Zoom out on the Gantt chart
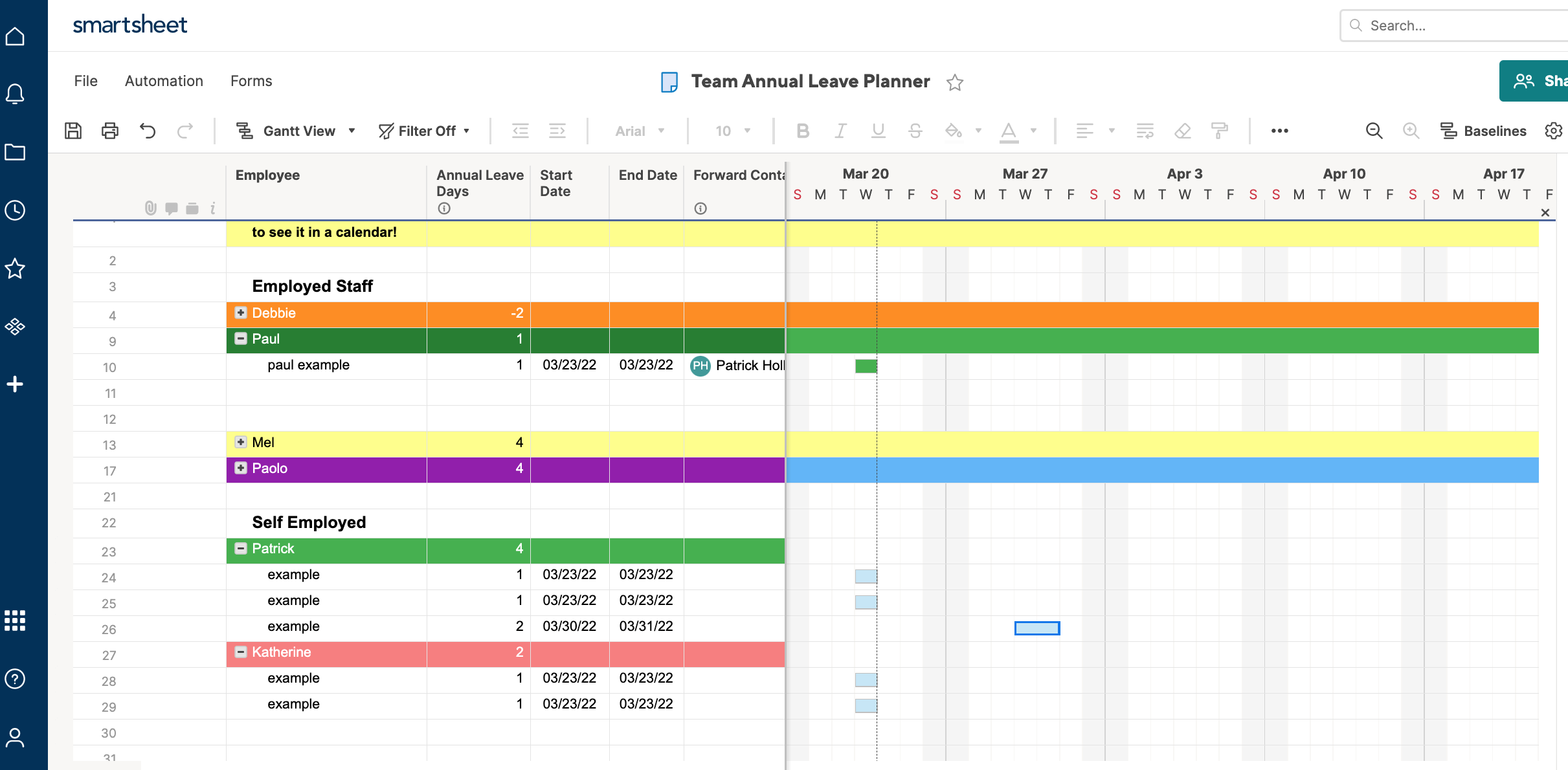Screen dimensions: 1568x770 [x=1374, y=130]
